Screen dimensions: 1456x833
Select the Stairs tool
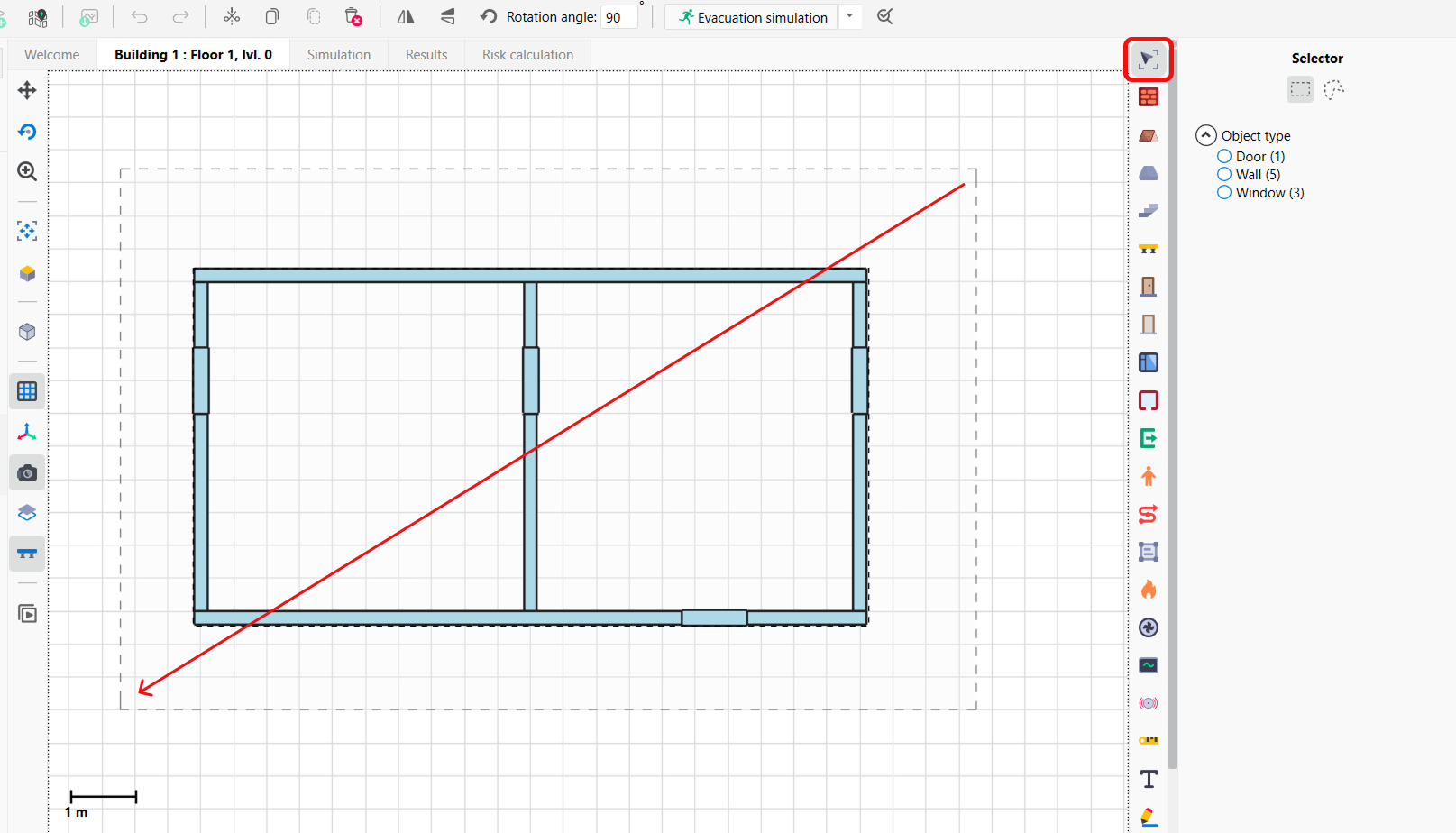coord(1148,211)
